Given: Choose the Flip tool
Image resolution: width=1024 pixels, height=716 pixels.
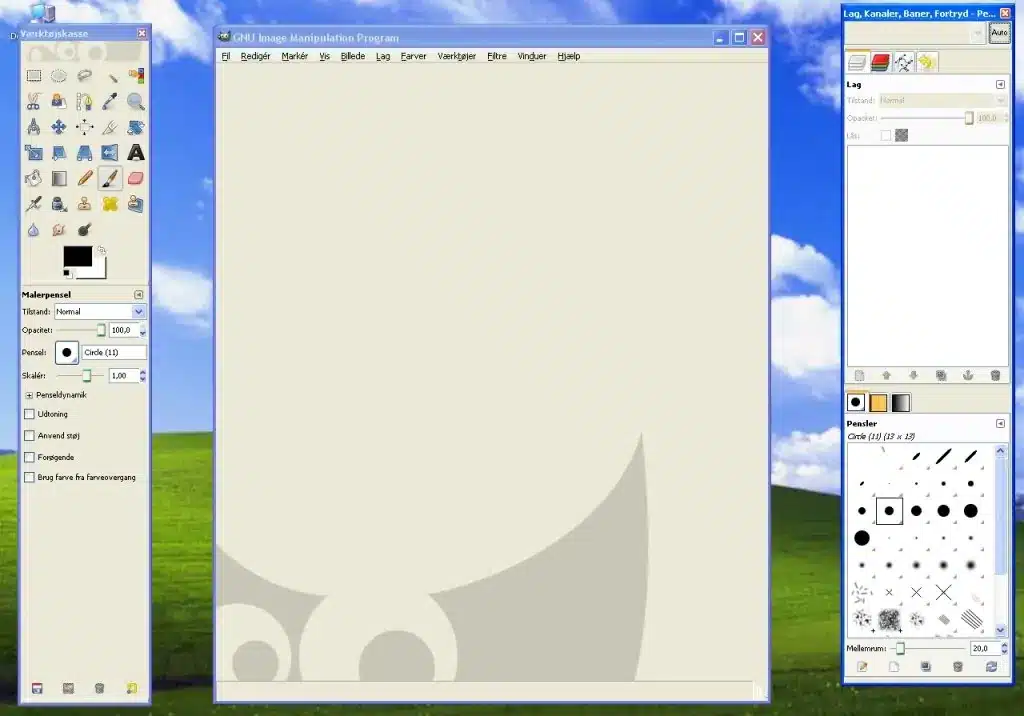Looking at the screenshot, I should point(110,153).
